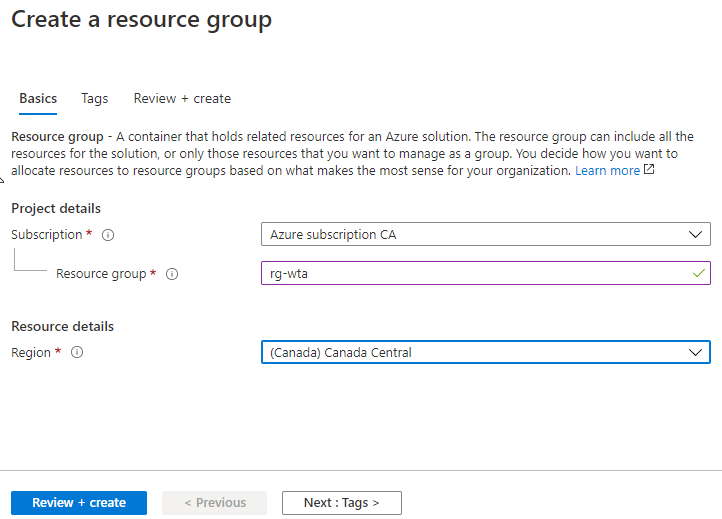Open the Subscription info tooltip icon
Screen dimensions: 722x519
click(108, 235)
